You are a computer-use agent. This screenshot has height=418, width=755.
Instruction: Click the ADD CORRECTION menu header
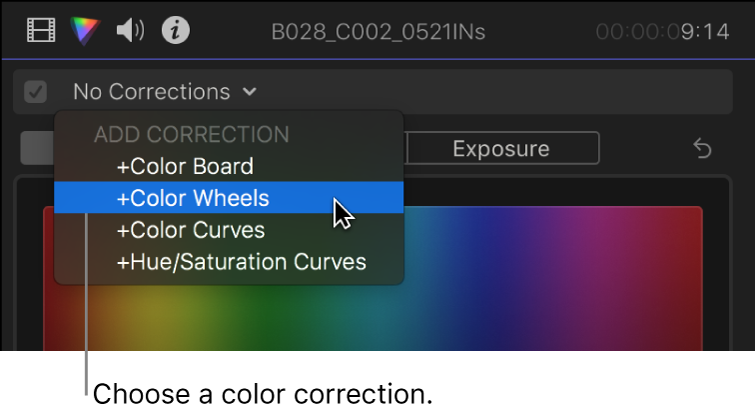tap(191, 134)
